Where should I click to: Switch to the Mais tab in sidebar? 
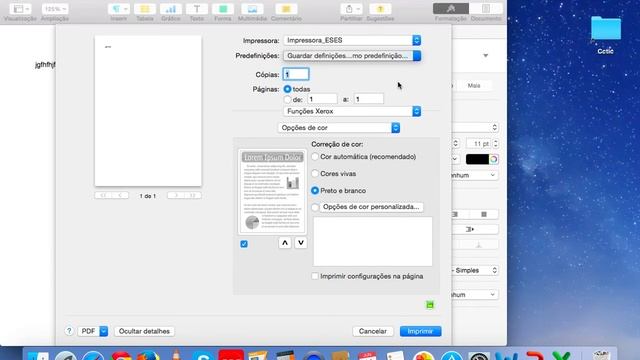tap(474, 86)
